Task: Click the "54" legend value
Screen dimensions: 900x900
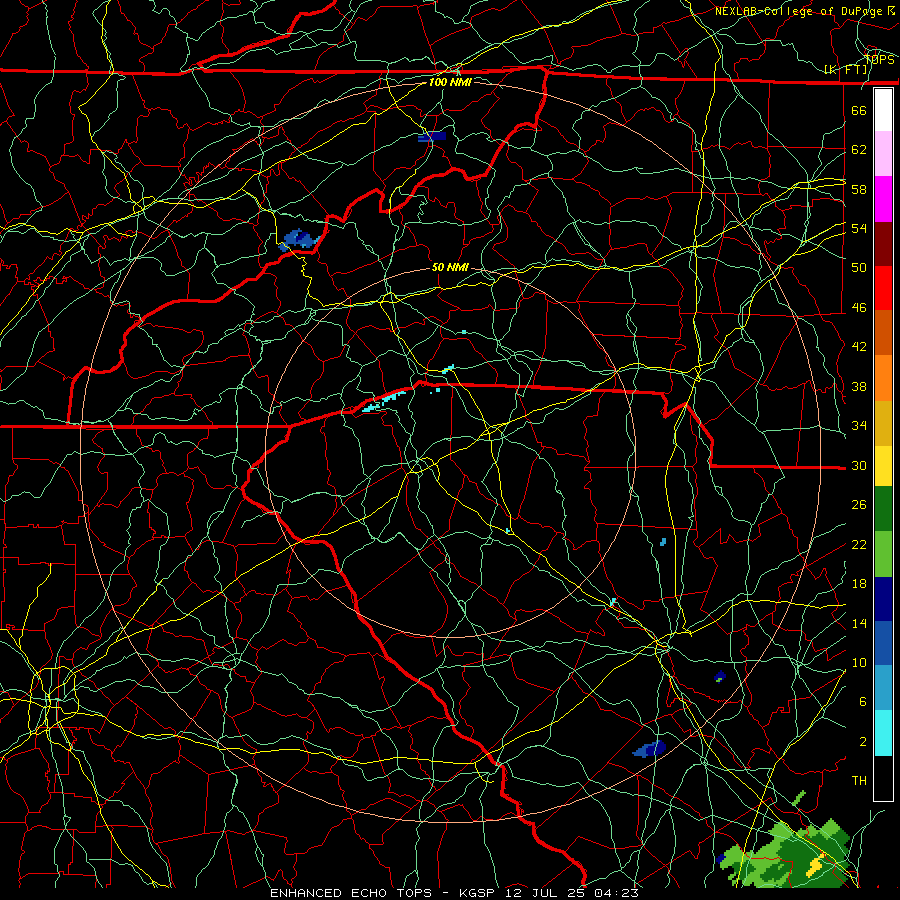Action: (859, 228)
